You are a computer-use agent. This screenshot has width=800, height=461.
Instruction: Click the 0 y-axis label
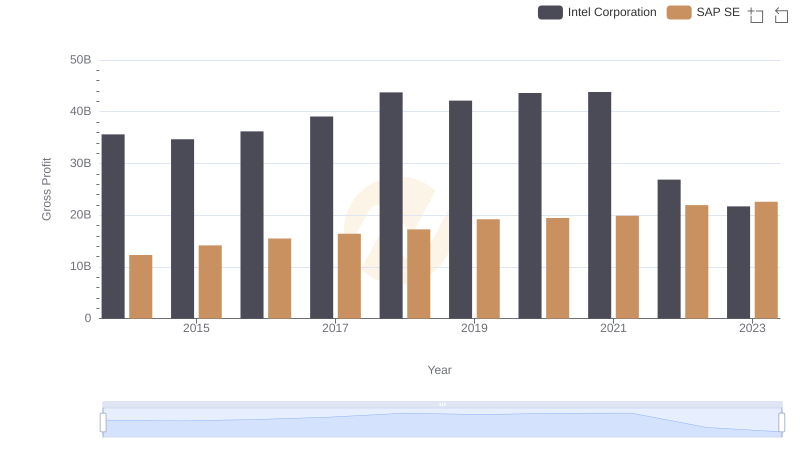[88, 319]
